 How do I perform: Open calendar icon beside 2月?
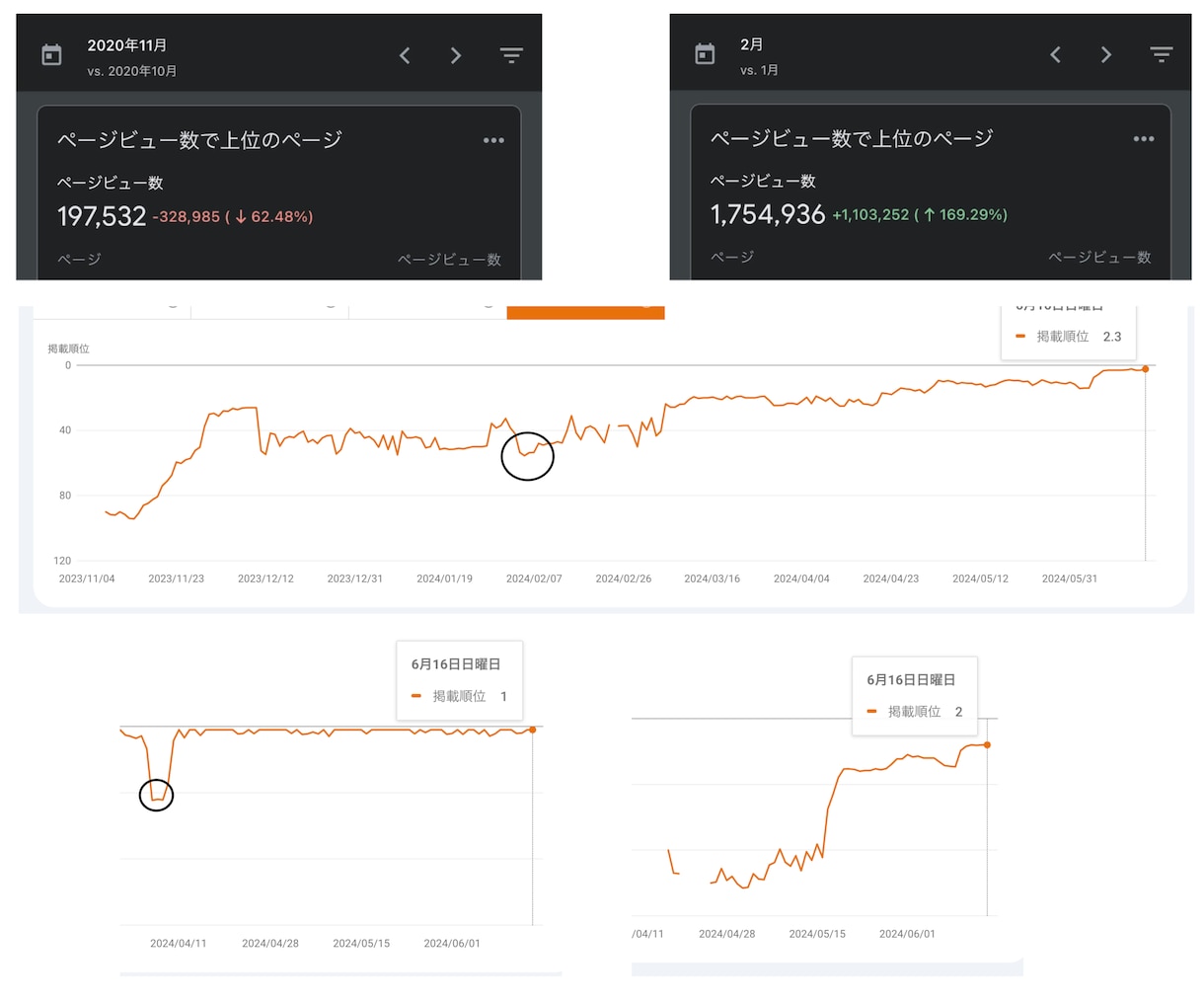pos(705,54)
